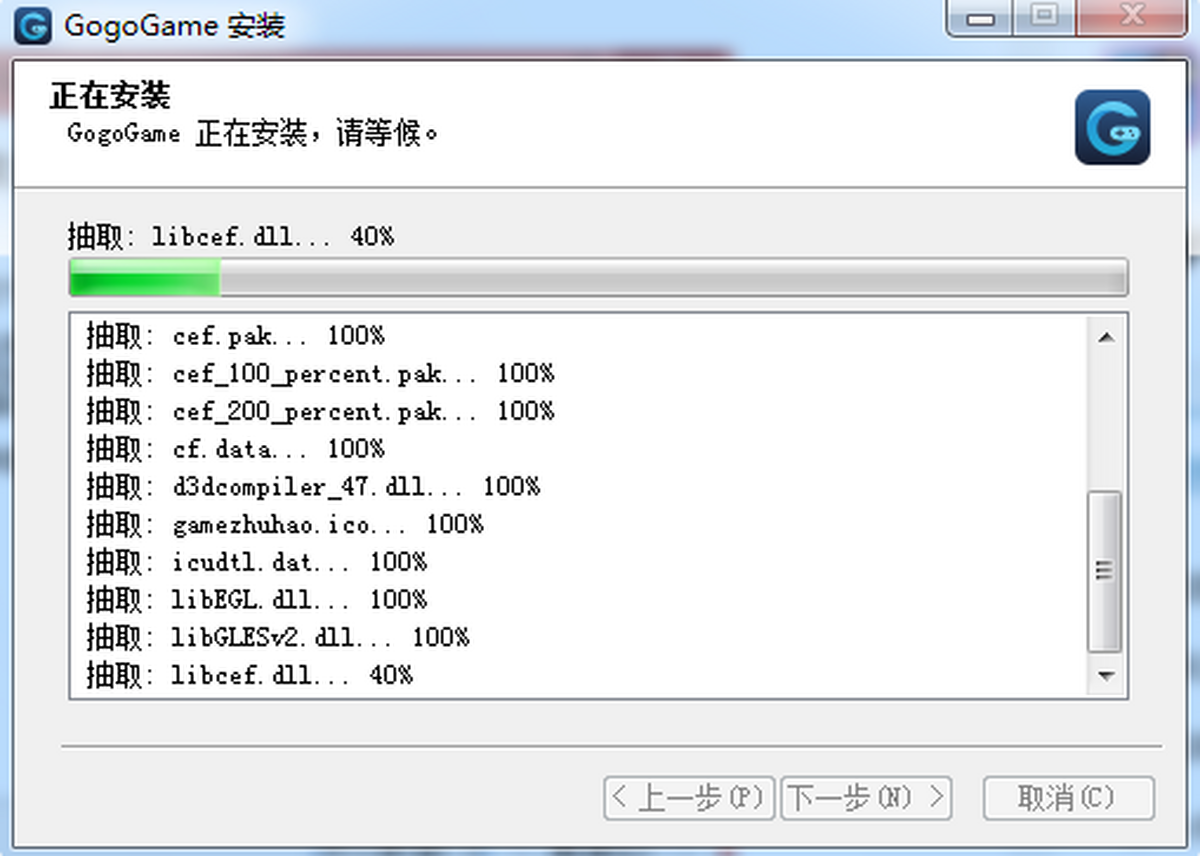Click scroll down arrow in log list
The width and height of the screenshot is (1200, 856).
(x=1105, y=676)
